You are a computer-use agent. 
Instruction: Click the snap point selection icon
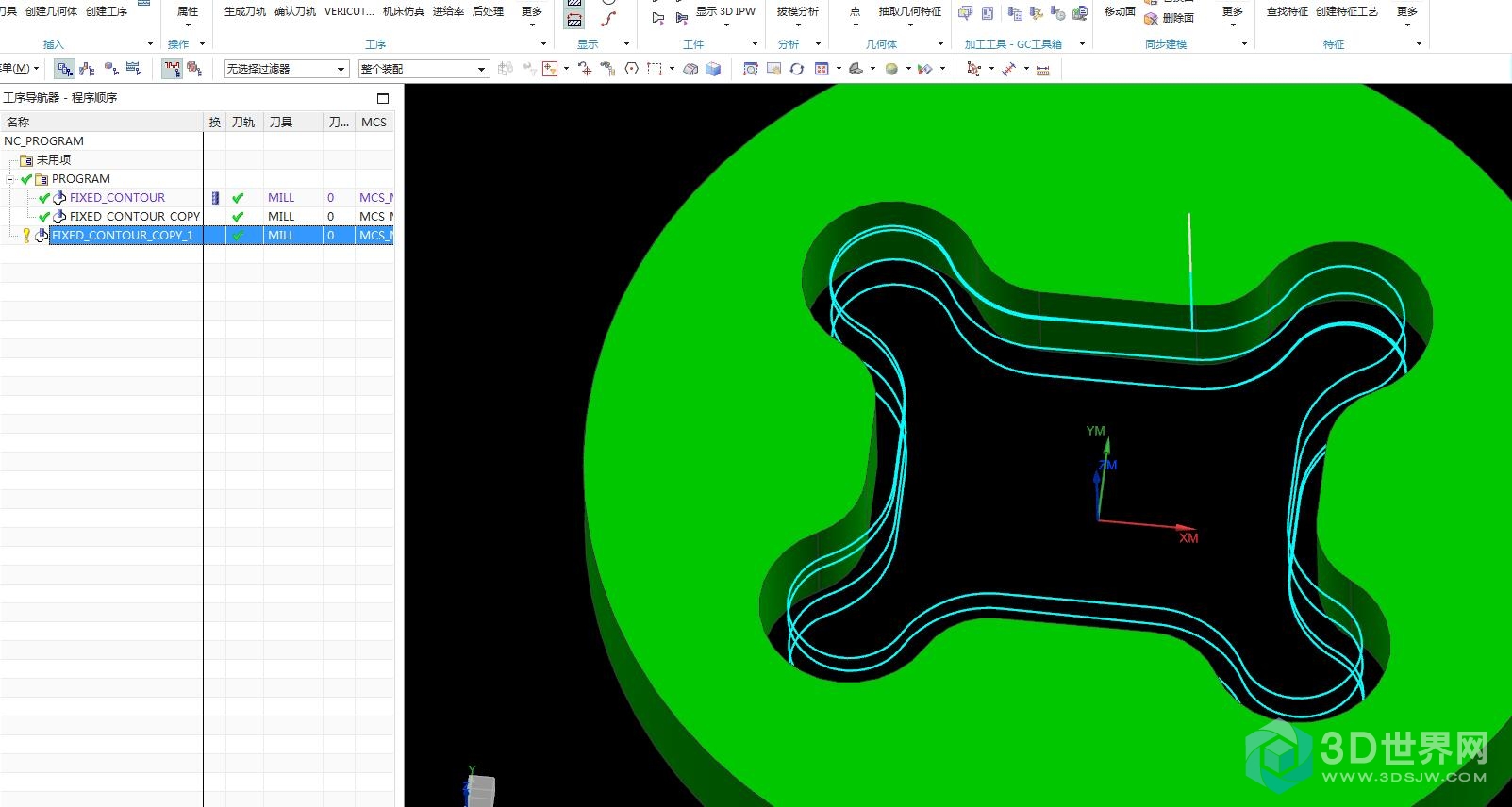pyautogui.click(x=584, y=69)
